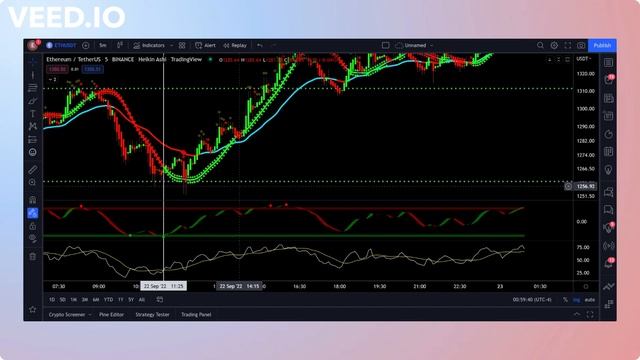Select the 1D date range

52,300
